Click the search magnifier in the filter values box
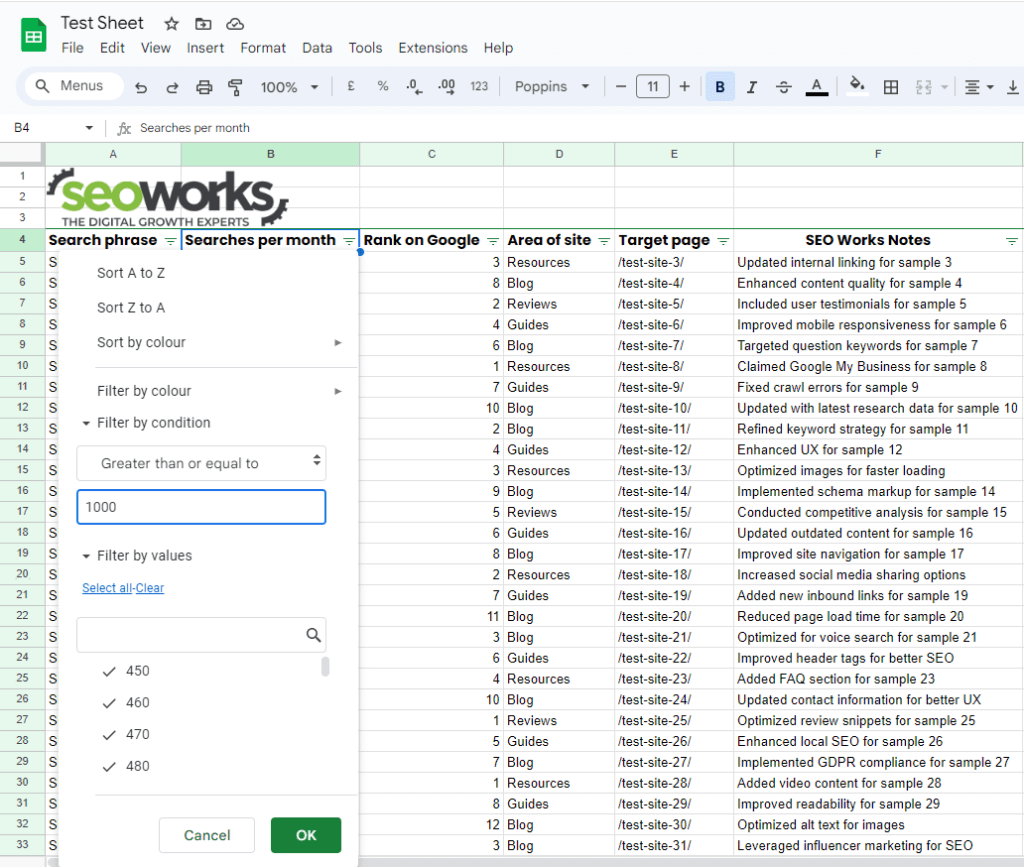 pyautogui.click(x=313, y=635)
